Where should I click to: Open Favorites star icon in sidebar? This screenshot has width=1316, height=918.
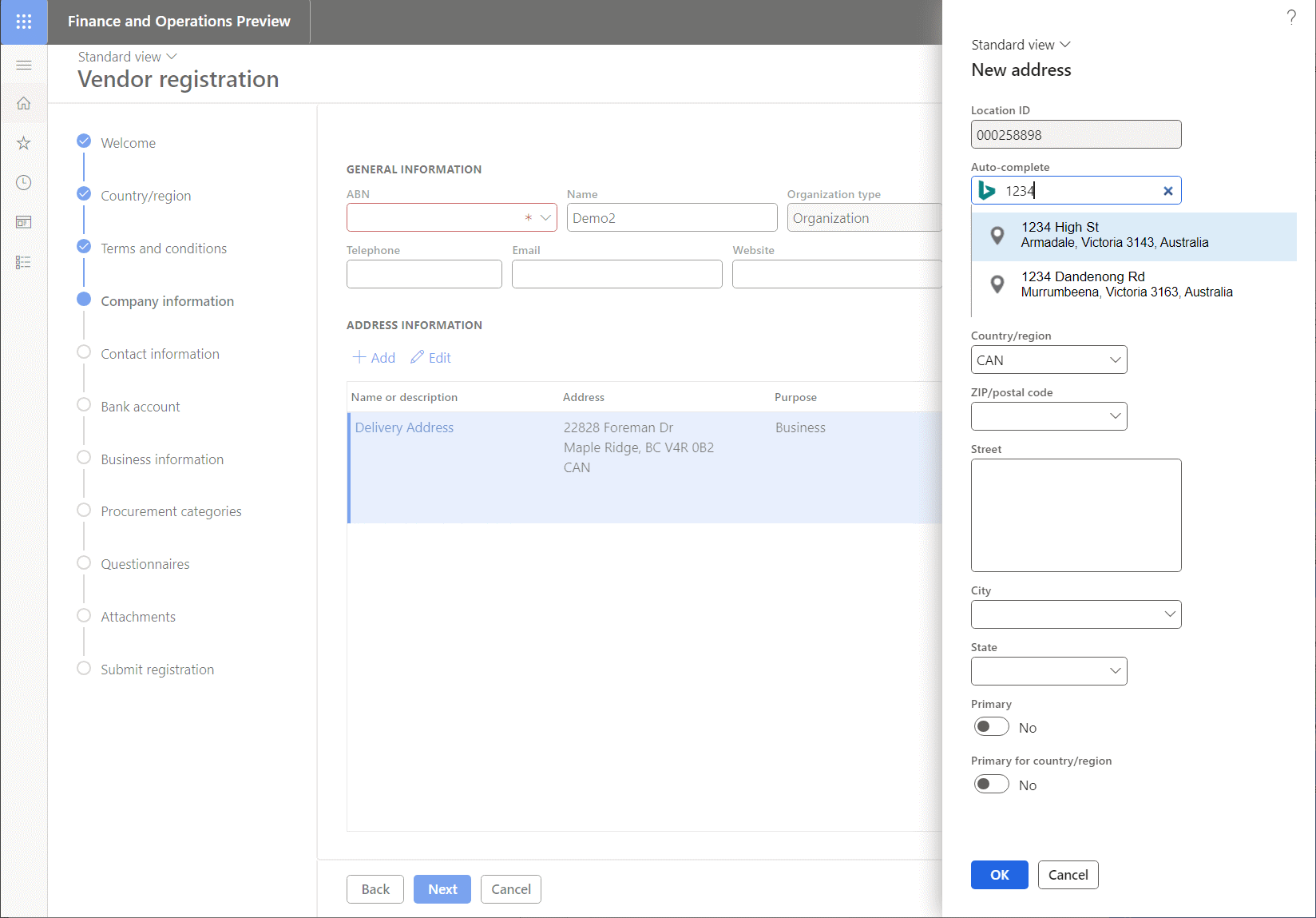coord(24,143)
